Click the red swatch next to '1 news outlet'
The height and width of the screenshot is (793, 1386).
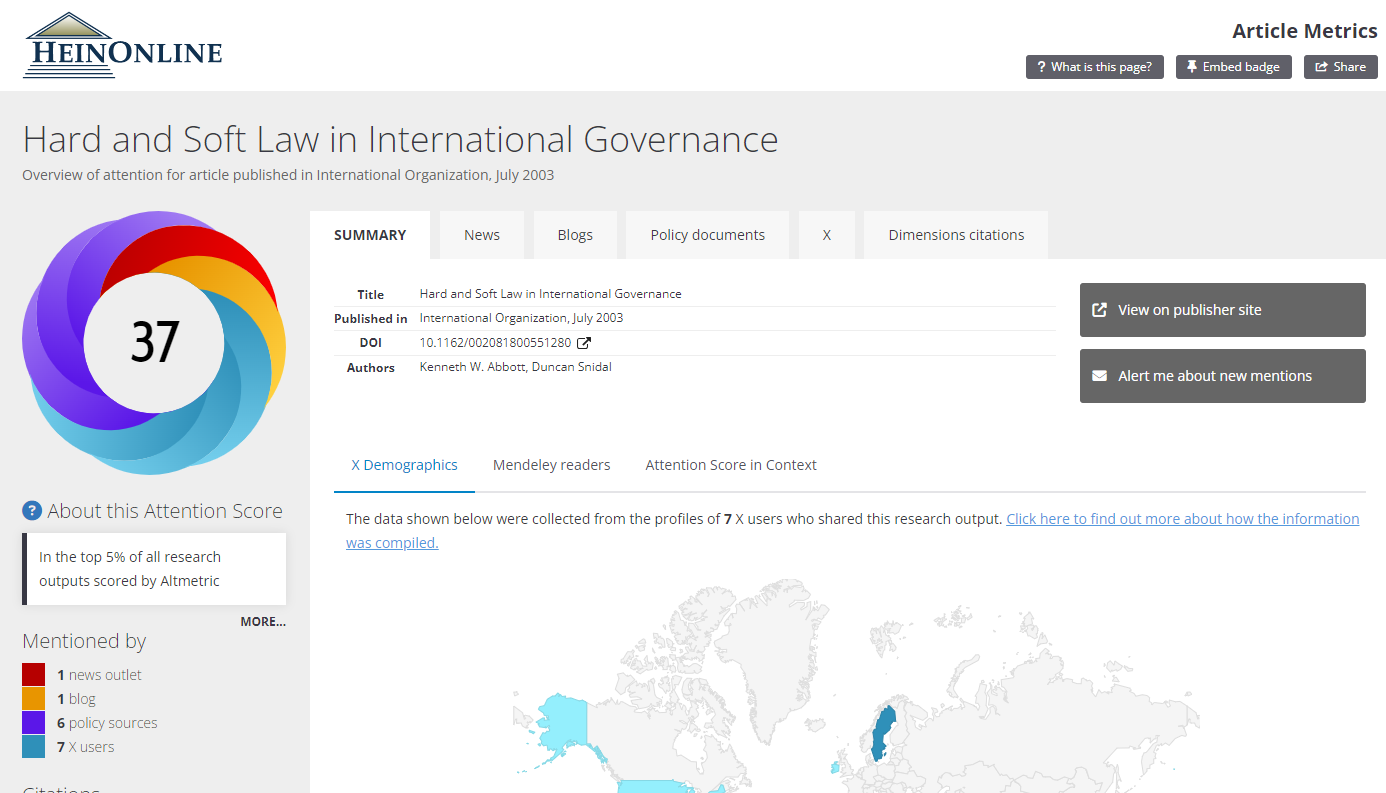pyautogui.click(x=33, y=674)
